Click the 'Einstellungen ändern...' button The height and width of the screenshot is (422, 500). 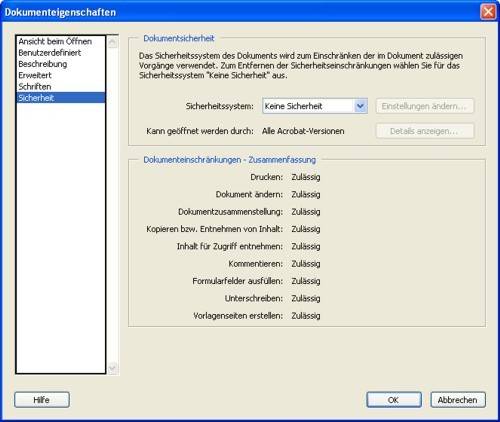click(x=425, y=106)
